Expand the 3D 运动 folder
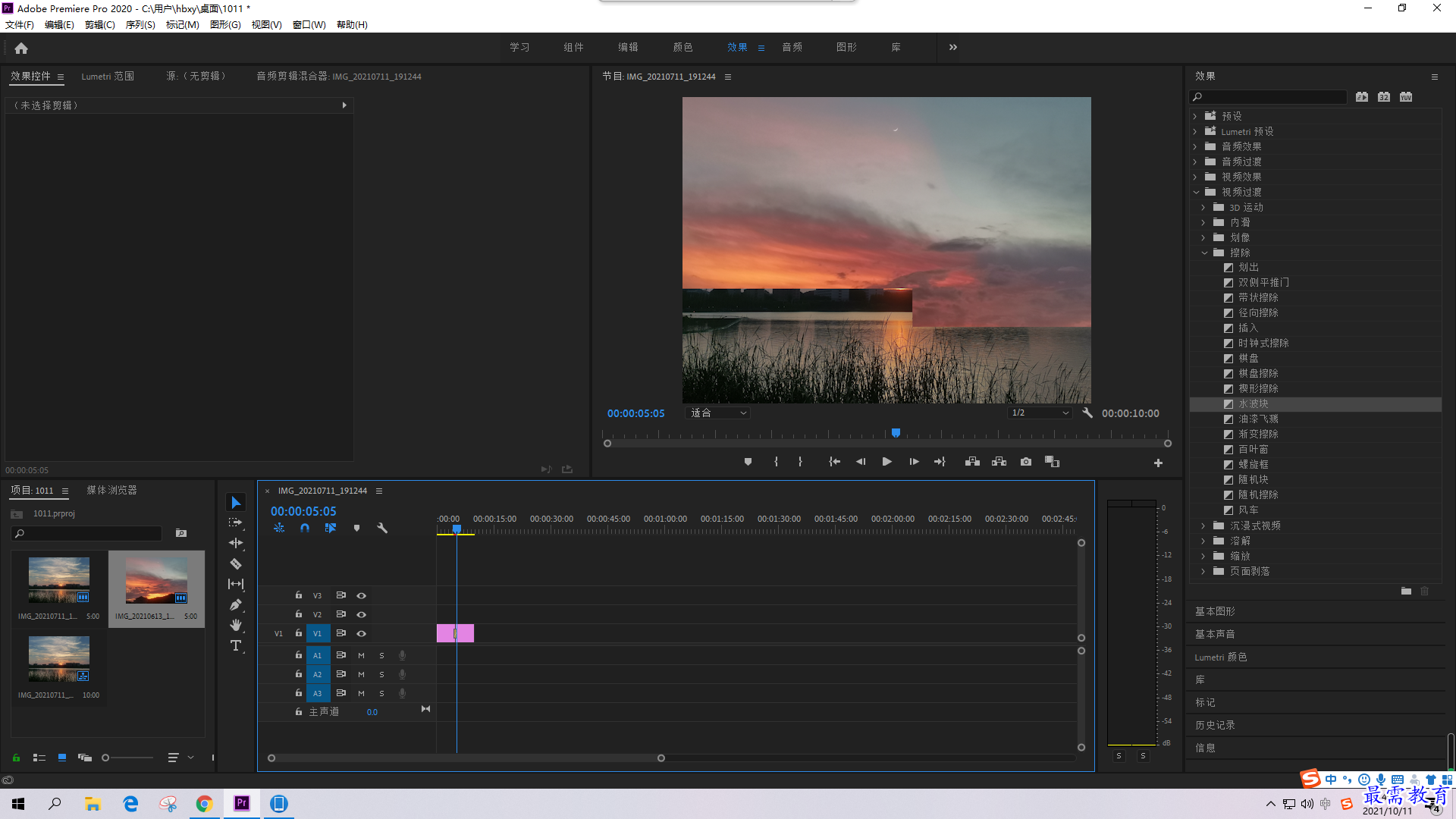This screenshot has height=819, width=1456. [x=1204, y=207]
